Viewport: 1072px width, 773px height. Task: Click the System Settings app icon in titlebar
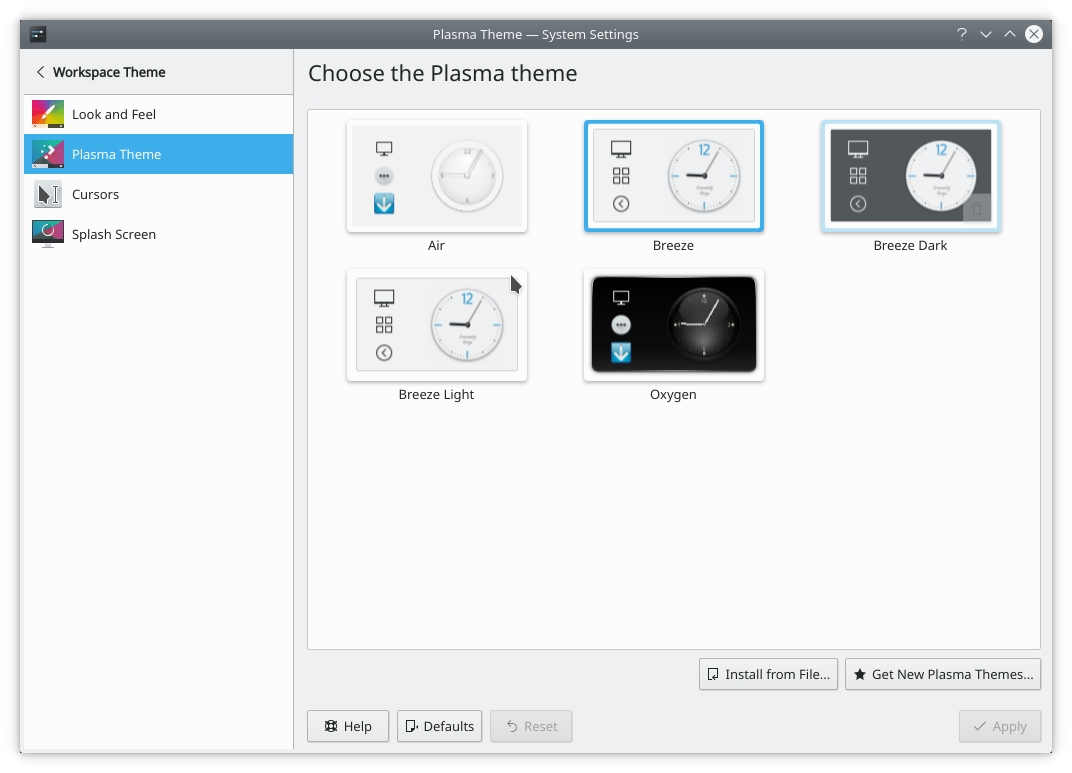[38, 34]
